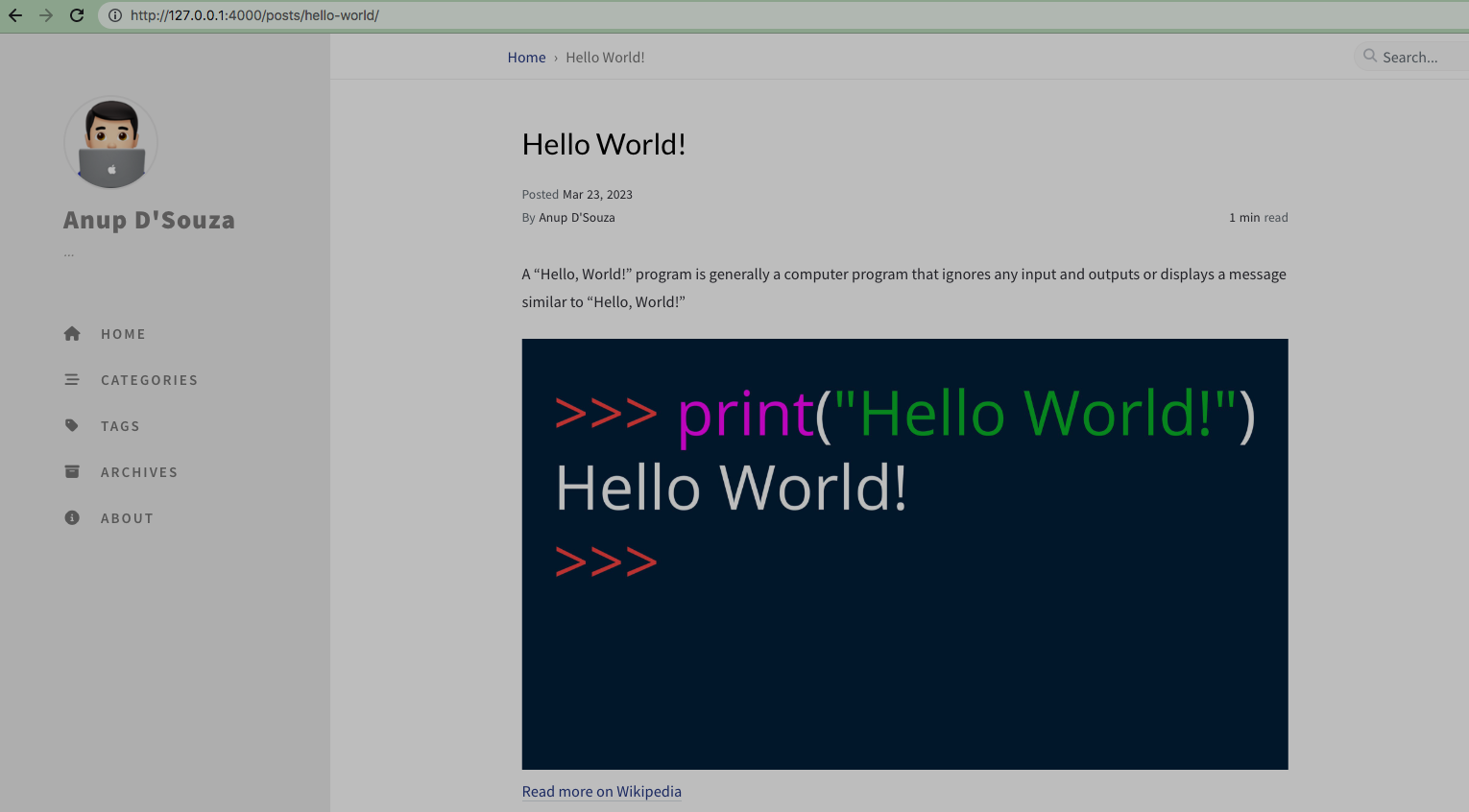Open Read more on Wikipedia link

click(x=601, y=792)
